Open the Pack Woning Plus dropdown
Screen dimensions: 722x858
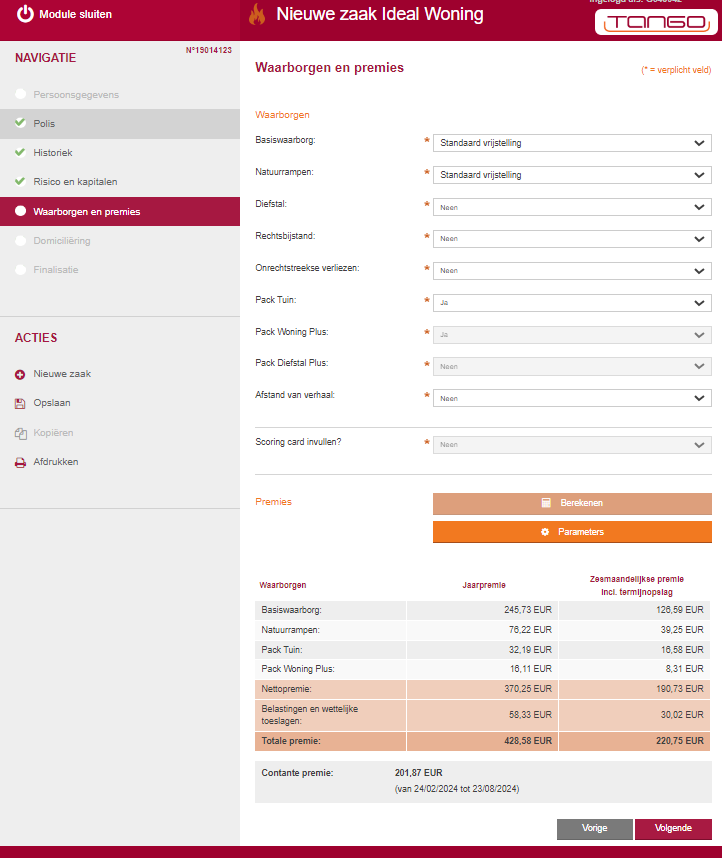pos(572,335)
